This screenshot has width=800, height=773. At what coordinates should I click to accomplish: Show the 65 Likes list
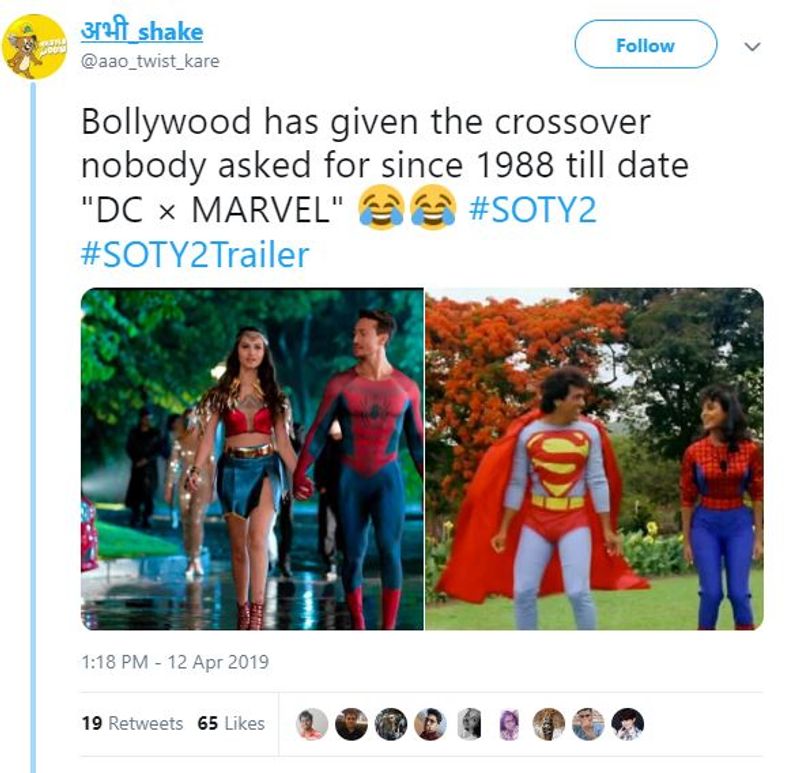coord(231,724)
